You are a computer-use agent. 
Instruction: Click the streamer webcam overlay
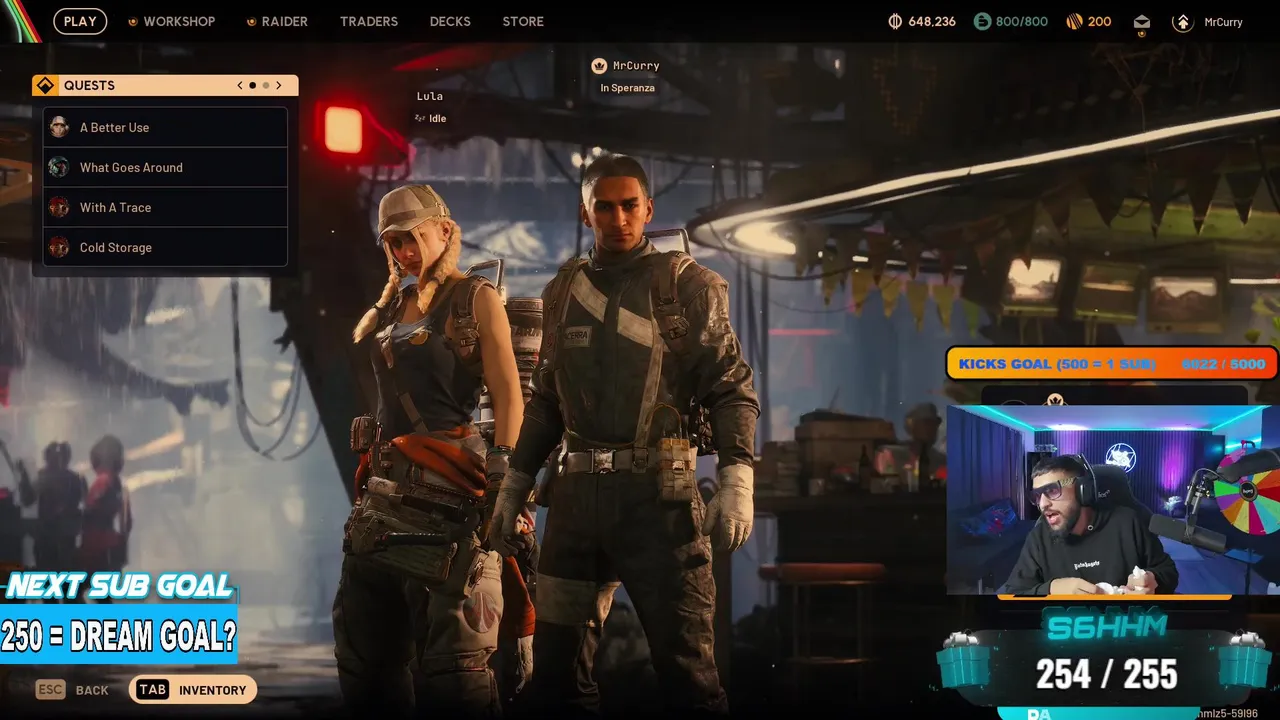[x=1112, y=500]
